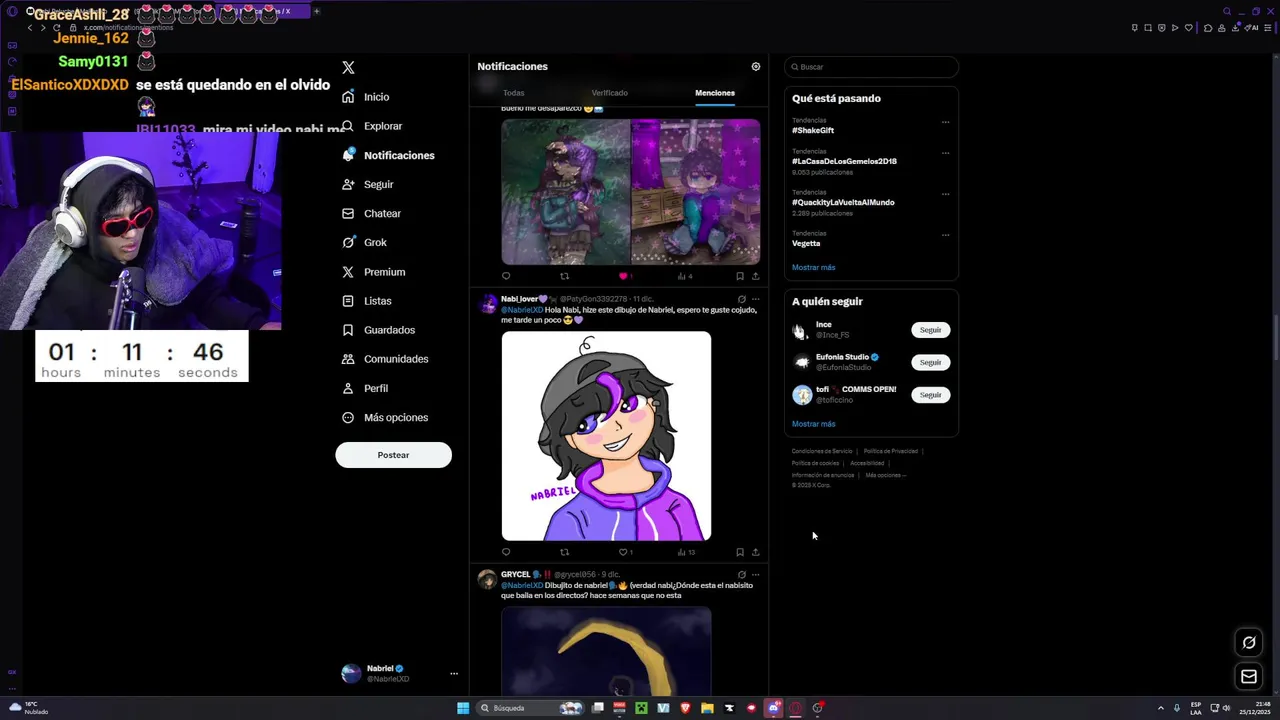This screenshot has width=1280, height=720.
Task: Open Premium from sidebar
Action: [x=373, y=272]
